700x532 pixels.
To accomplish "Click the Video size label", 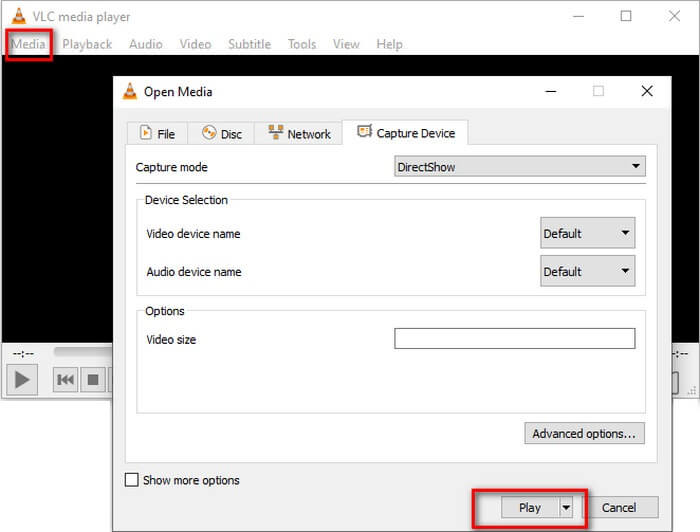I will click(x=171, y=340).
